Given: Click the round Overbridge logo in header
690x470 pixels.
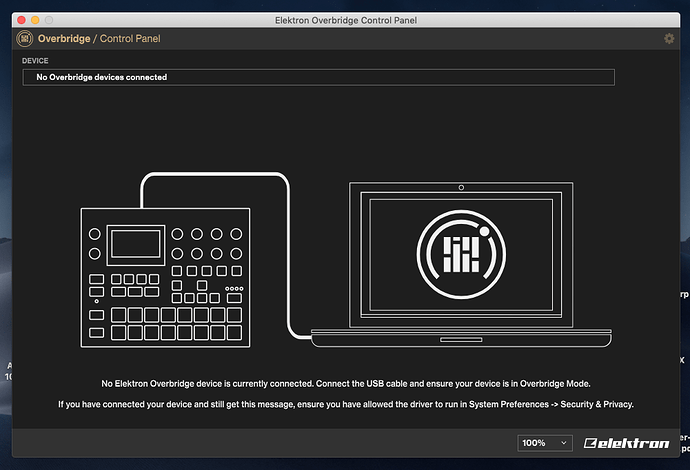Looking at the screenshot, I should 24,38.
